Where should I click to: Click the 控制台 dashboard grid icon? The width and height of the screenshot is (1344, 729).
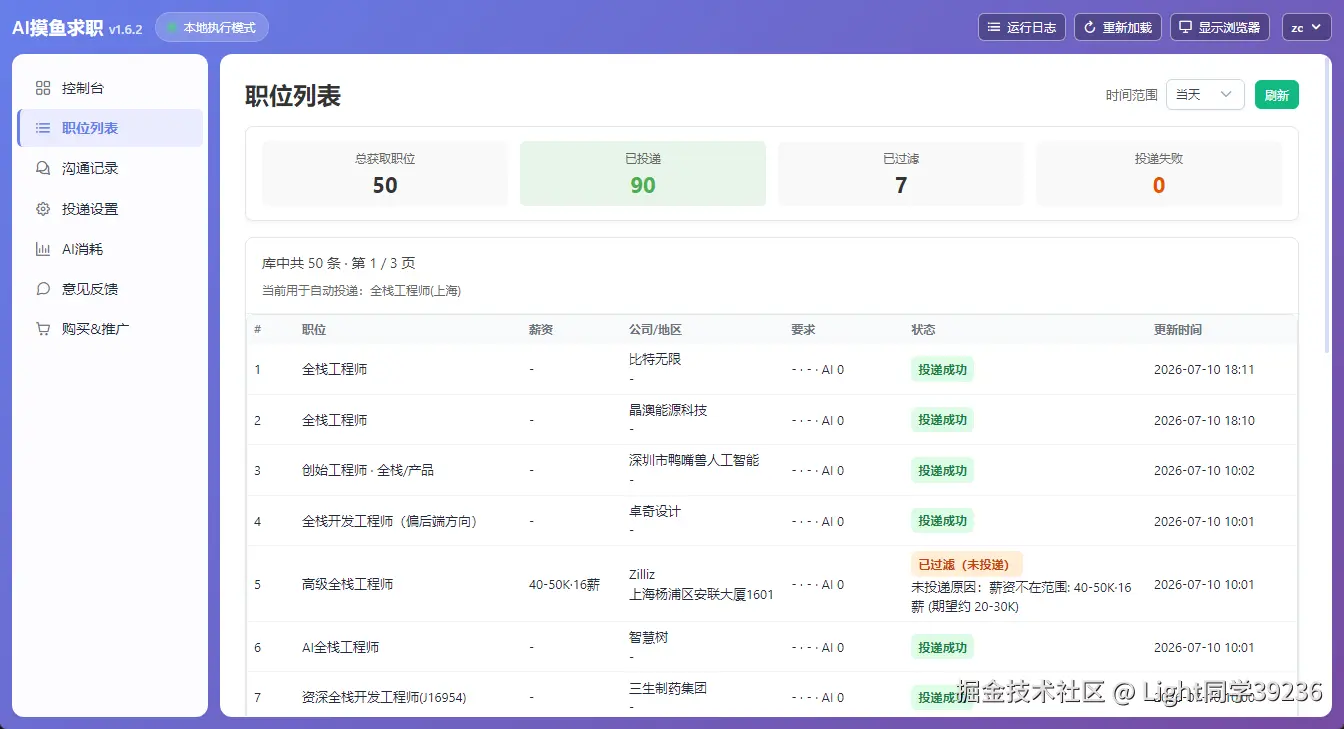[x=42, y=88]
